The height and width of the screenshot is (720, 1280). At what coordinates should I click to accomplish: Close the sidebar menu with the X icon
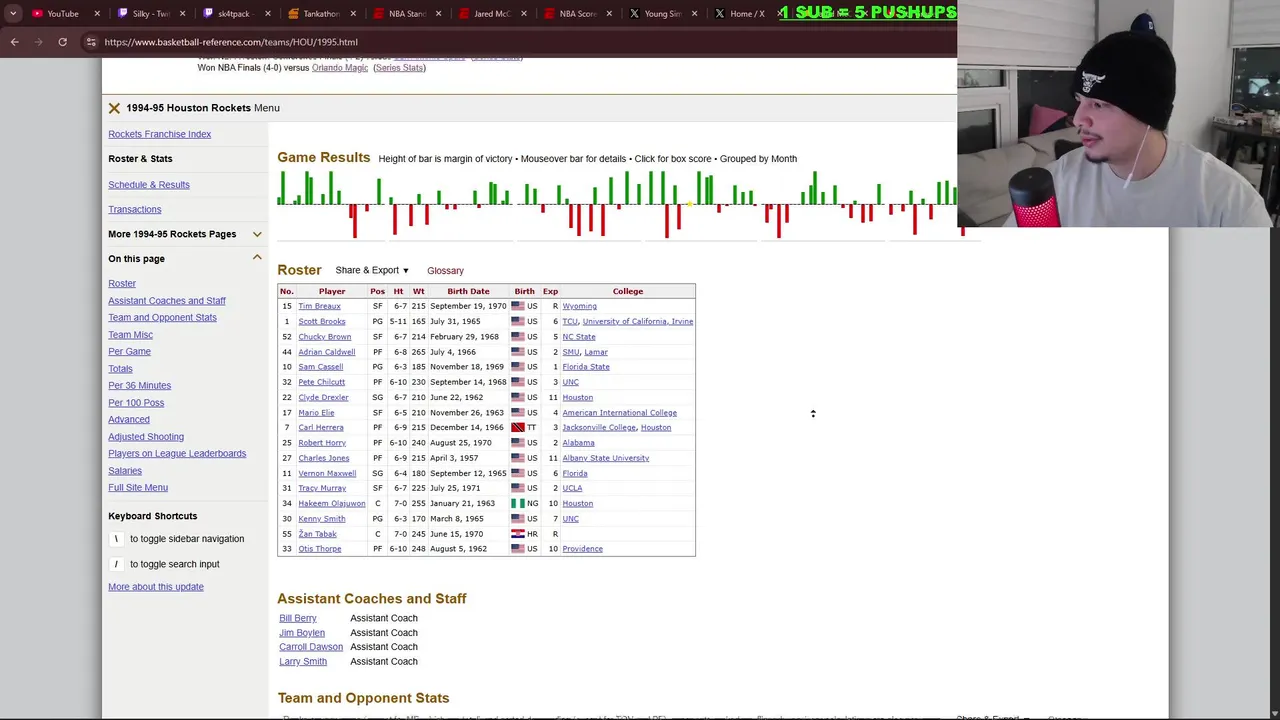114,108
